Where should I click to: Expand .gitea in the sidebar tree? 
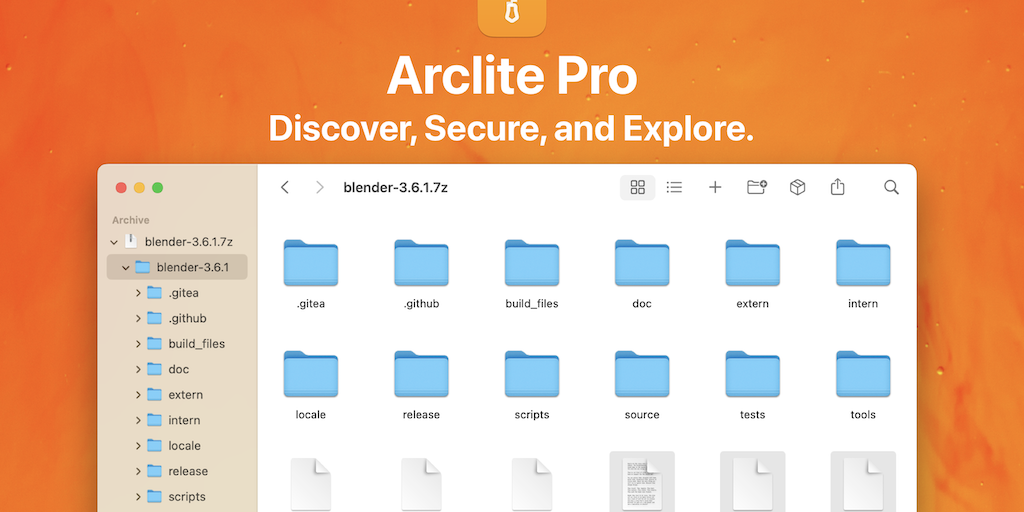click(138, 293)
